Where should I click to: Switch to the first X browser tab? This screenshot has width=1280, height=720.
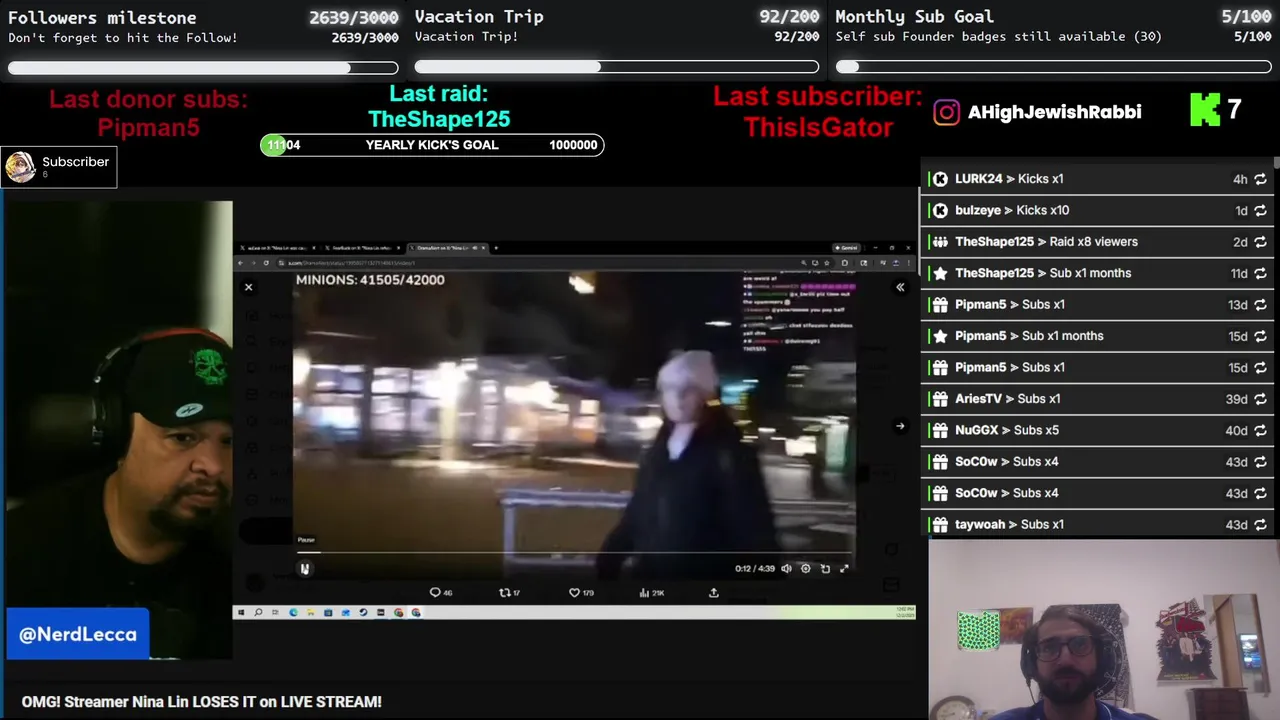click(x=277, y=248)
